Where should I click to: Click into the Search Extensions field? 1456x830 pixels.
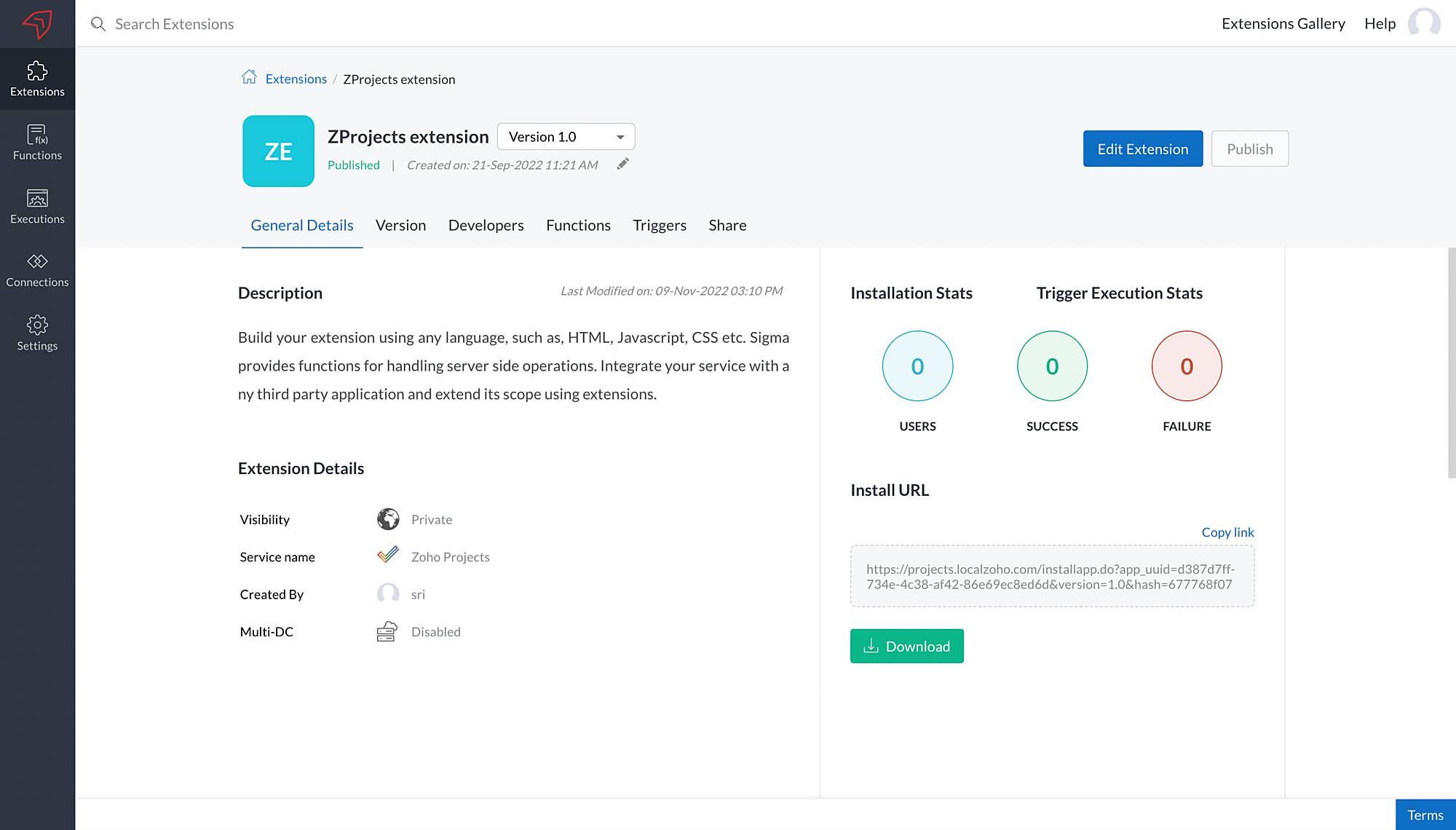coord(175,24)
